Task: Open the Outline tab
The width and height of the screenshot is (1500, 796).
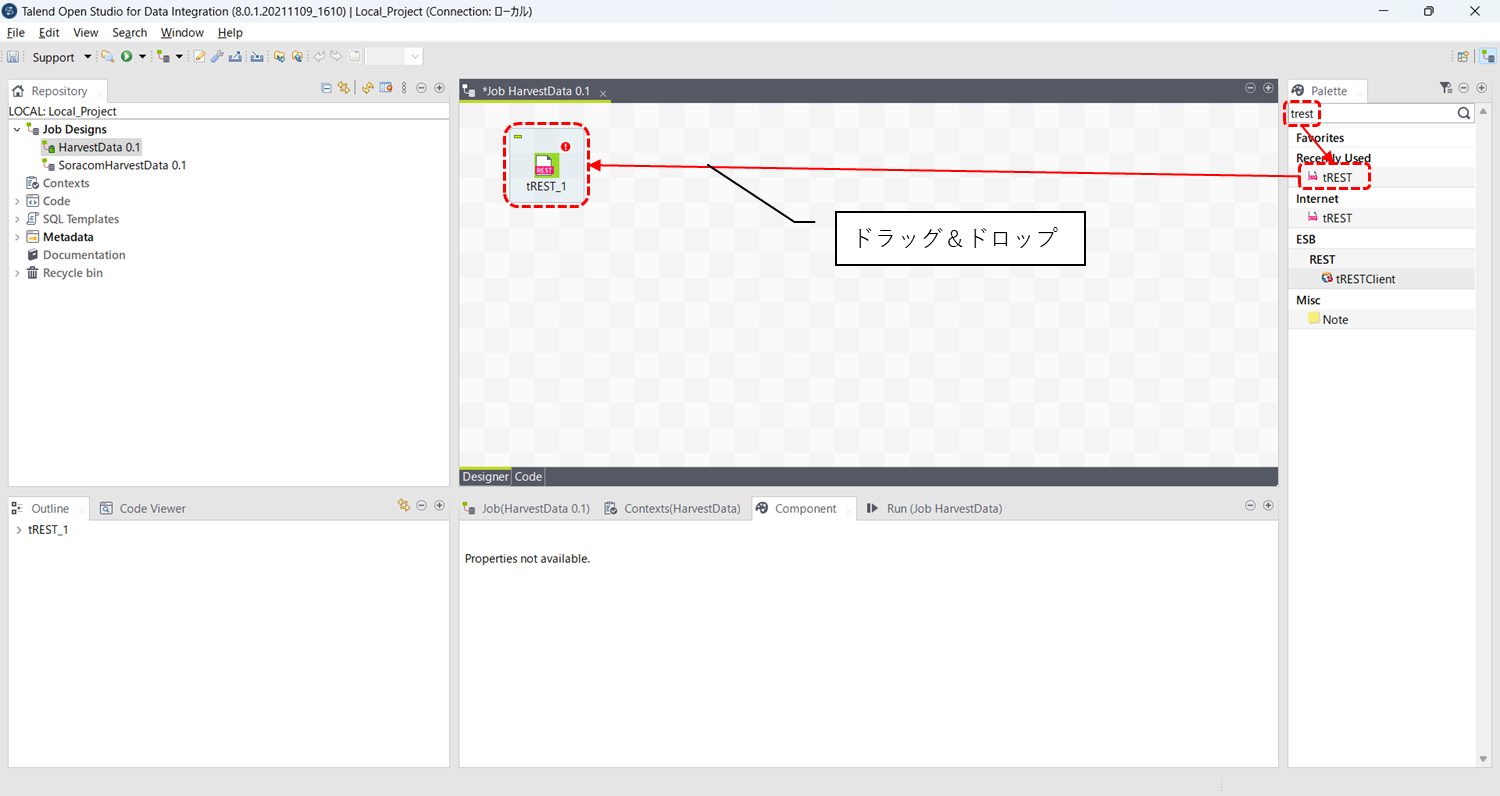Action: [x=50, y=508]
